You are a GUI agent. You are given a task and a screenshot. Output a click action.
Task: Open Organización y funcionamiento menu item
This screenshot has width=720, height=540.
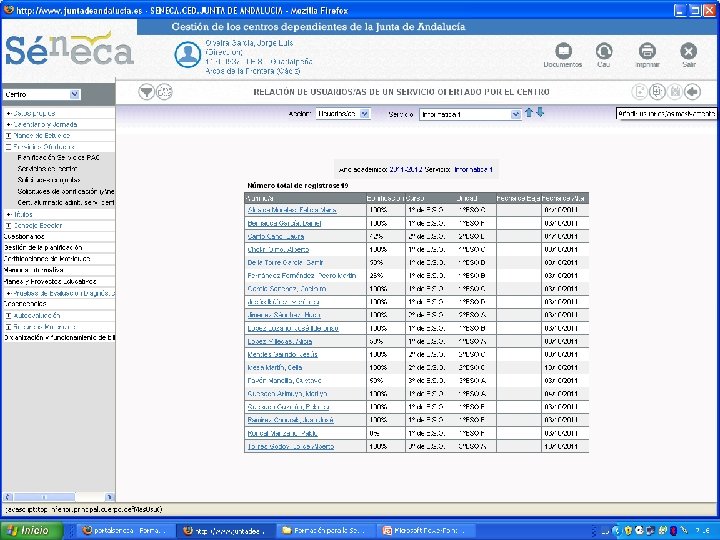pos(59,338)
